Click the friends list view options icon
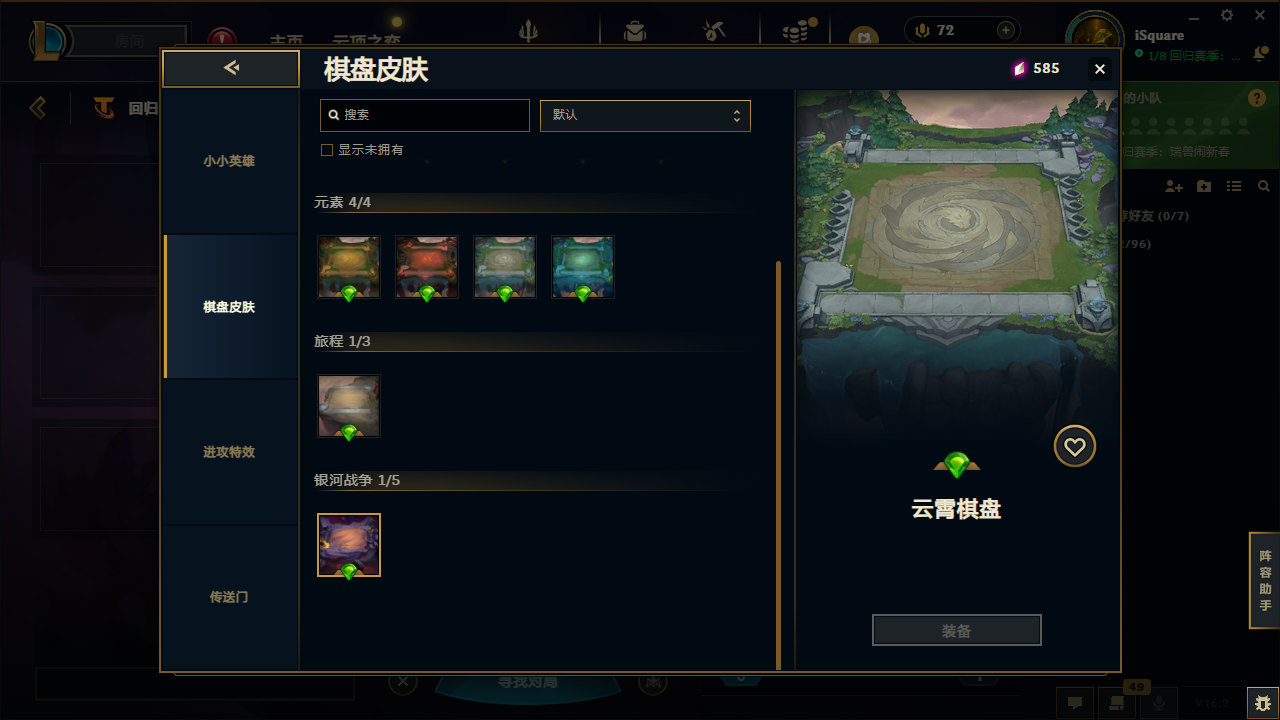Image resolution: width=1280 pixels, height=720 pixels. (1234, 187)
